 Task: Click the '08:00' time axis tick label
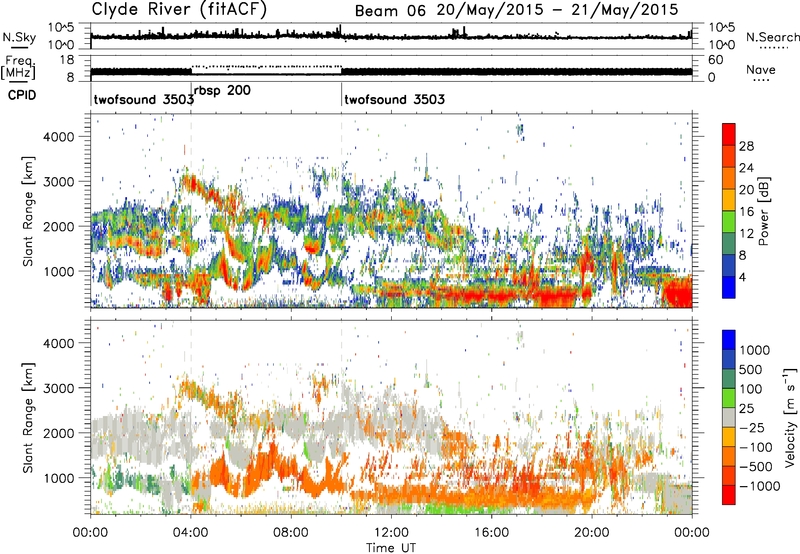[291, 533]
